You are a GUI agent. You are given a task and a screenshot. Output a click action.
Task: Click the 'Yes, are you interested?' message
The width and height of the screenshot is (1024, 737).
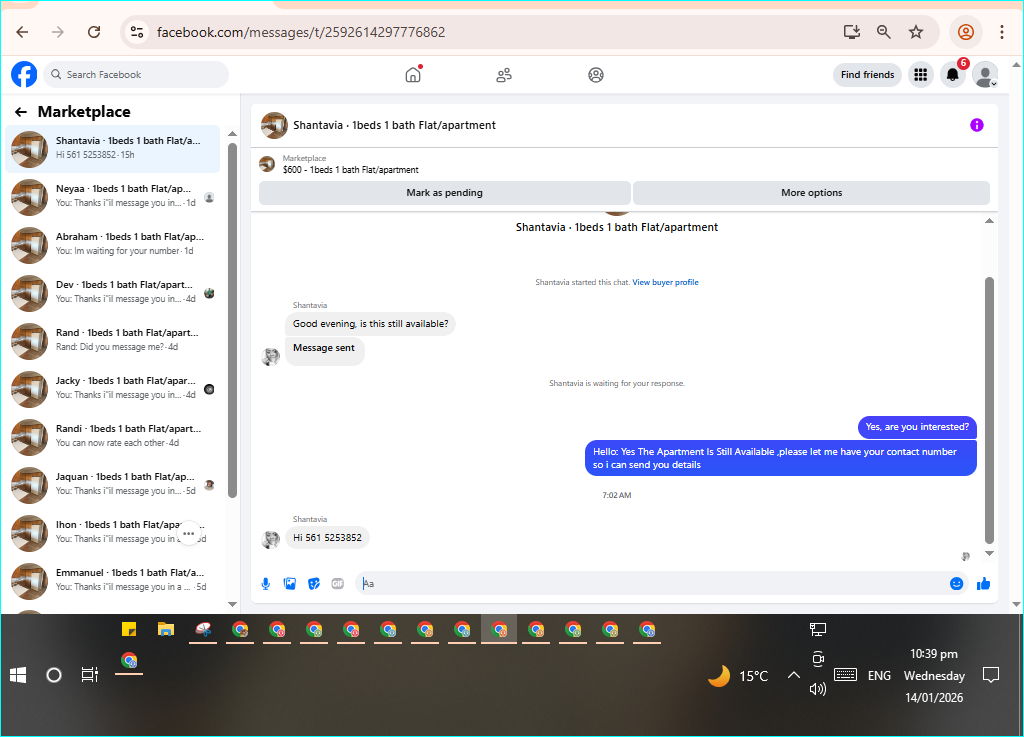[917, 427]
